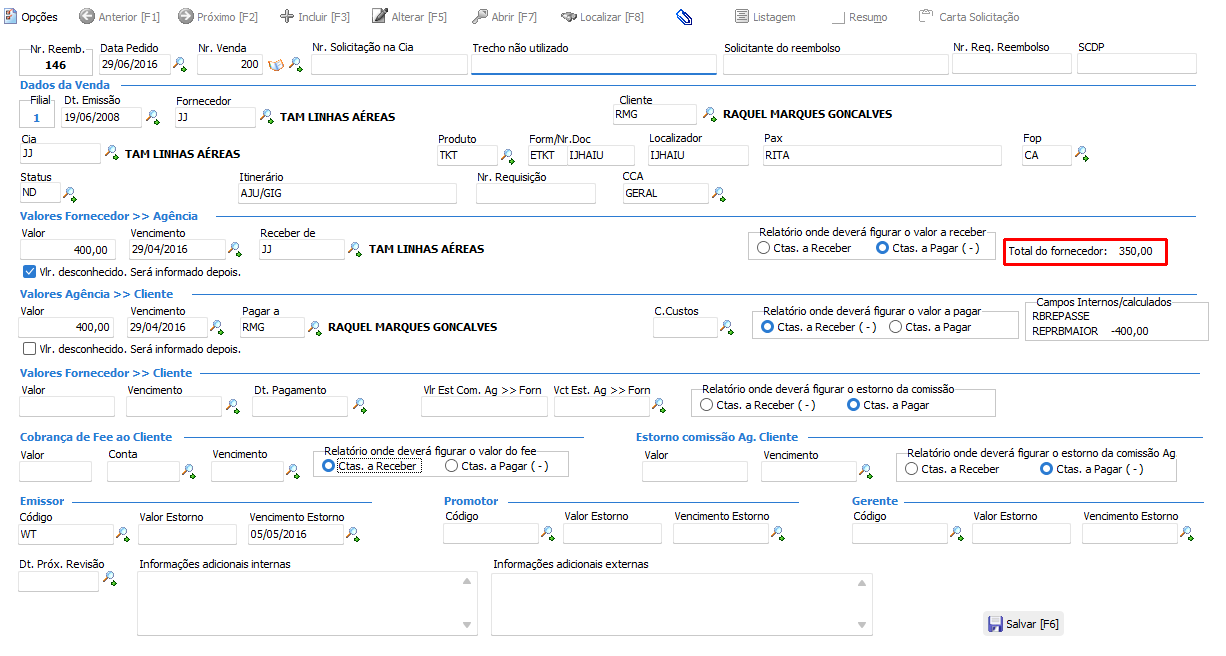Screen dimensions: 1226x656
Task: Click the C.Custos lookup magnifier icon
Action: 727,327
